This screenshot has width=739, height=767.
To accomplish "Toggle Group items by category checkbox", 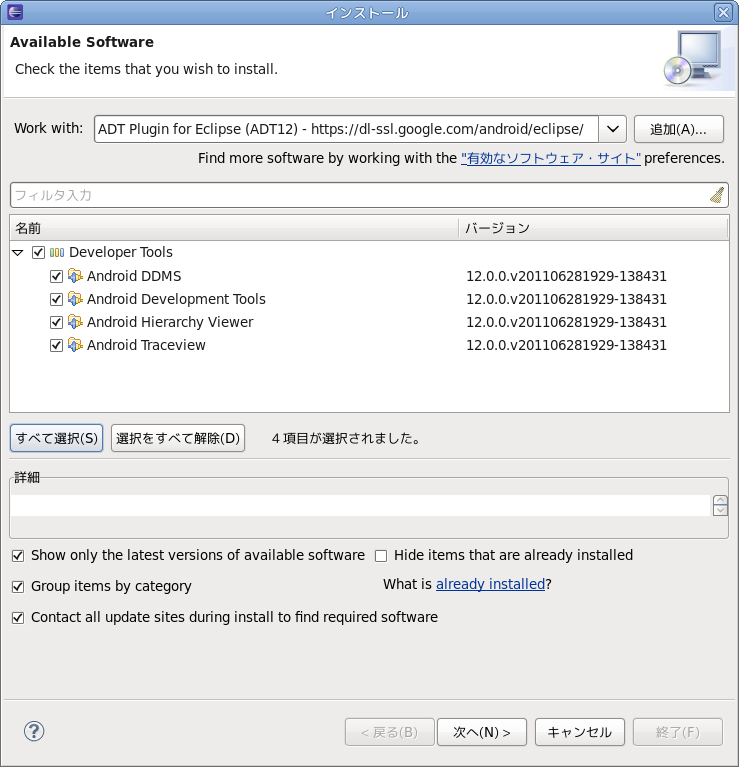I will click(x=18, y=587).
